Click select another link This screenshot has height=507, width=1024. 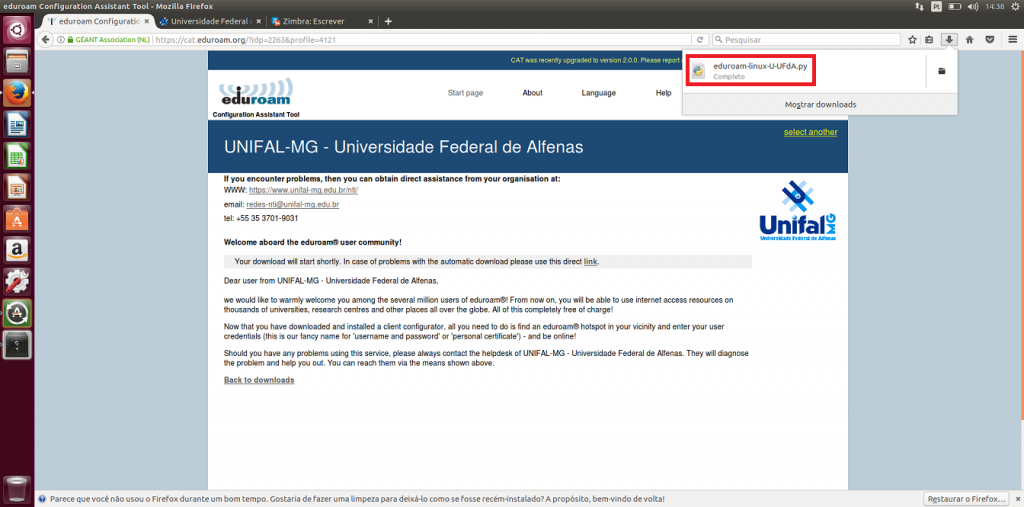pos(810,132)
